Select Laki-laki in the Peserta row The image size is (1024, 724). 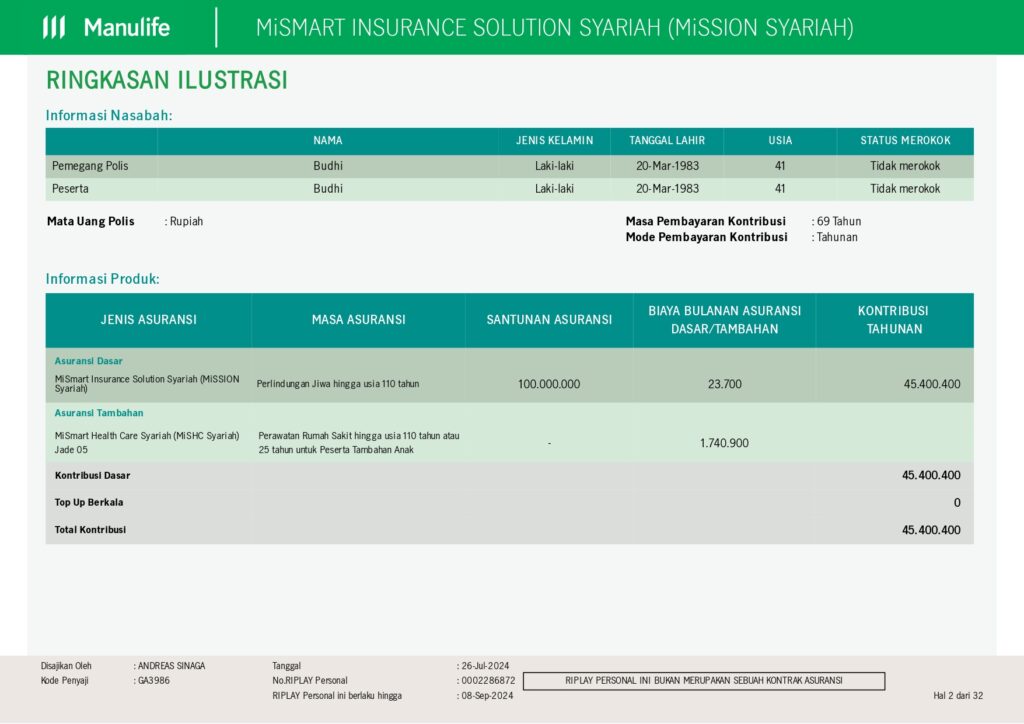click(554, 189)
